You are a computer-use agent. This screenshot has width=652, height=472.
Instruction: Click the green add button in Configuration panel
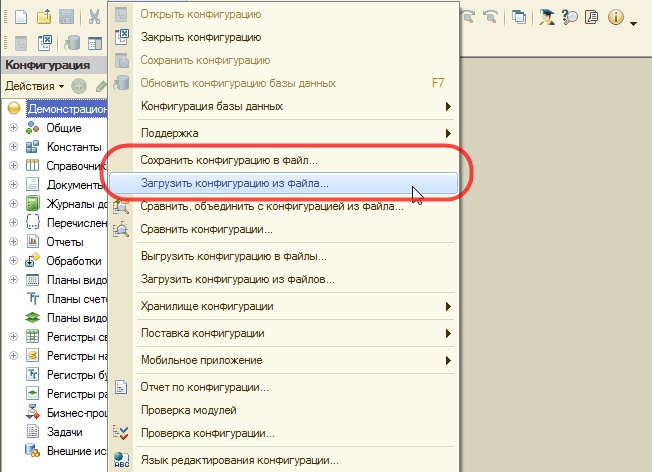point(79,86)
